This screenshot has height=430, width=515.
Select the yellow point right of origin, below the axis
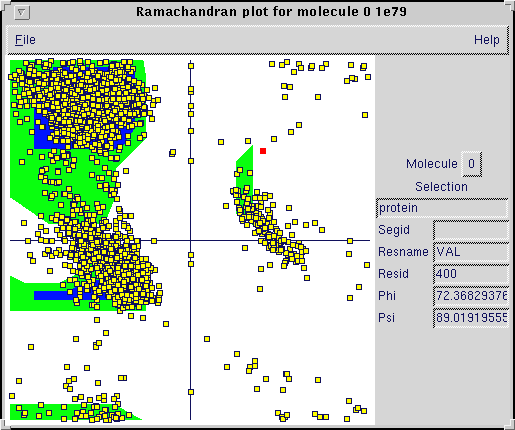(x=245, y=248)
